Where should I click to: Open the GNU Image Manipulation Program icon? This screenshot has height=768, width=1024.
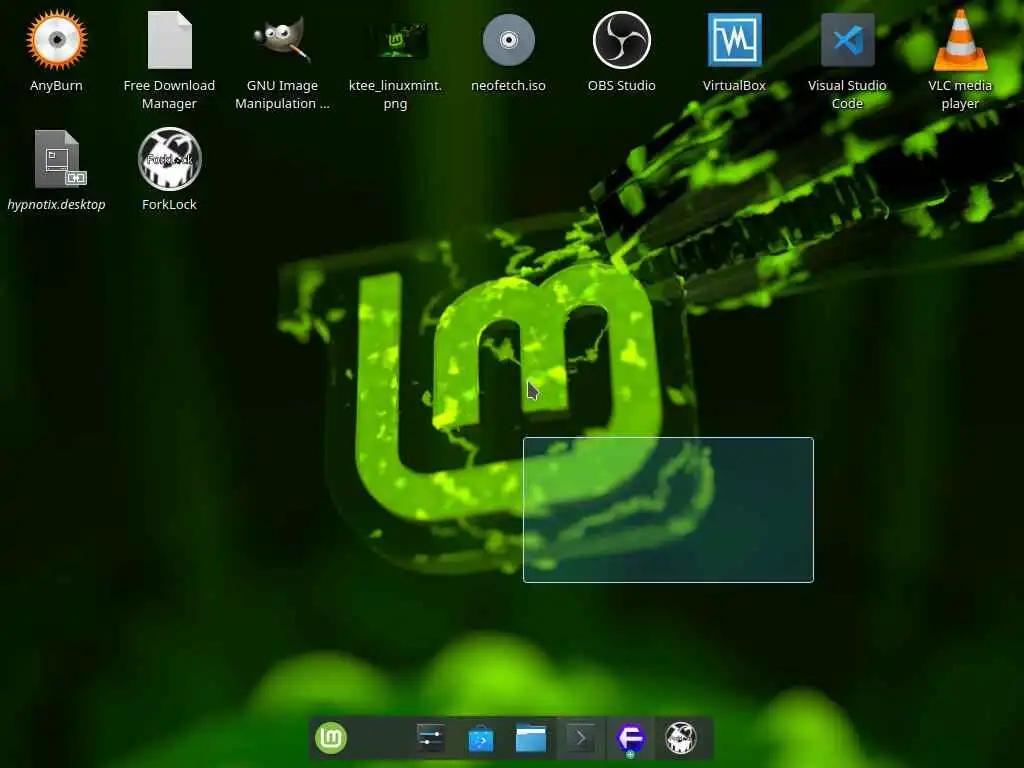(282, 40)
